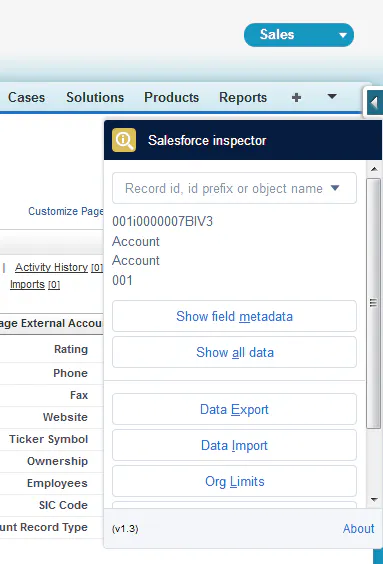Click the Ownership field label
Image resolution: width=383 pixels, height=564 pixels.
[58, 461]
